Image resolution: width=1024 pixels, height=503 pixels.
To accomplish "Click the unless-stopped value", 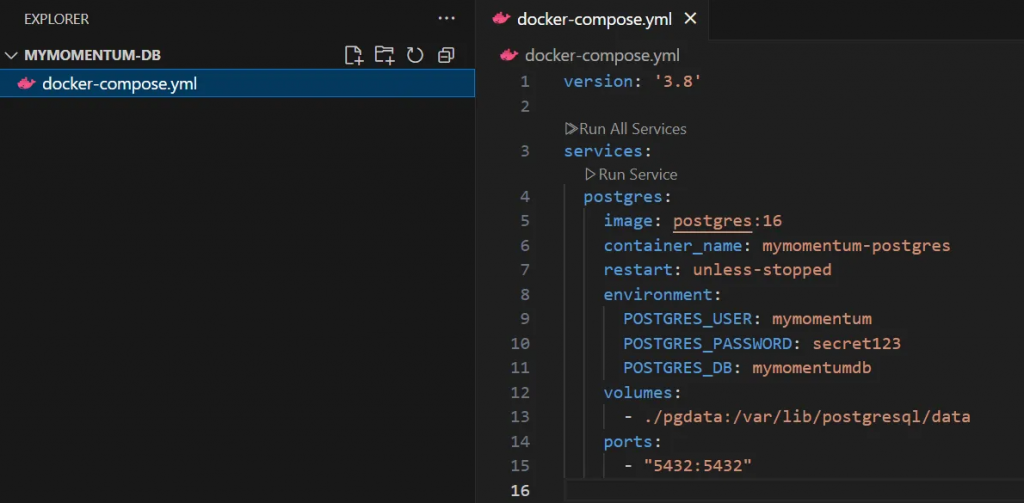I will (x=762, y=270).
